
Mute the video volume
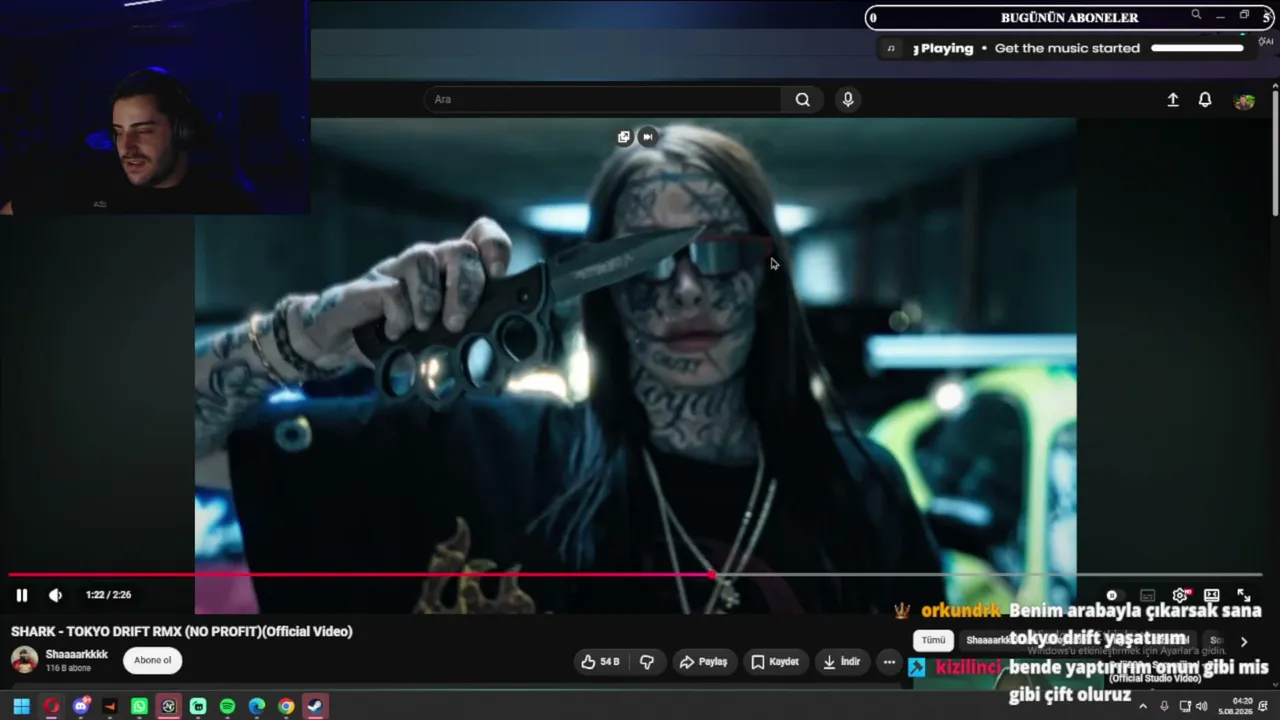point(55,595)
